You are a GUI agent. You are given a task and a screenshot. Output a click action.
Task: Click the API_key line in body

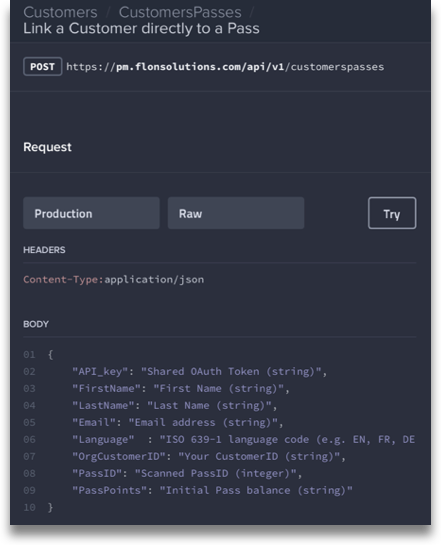[x=199, y=372]
